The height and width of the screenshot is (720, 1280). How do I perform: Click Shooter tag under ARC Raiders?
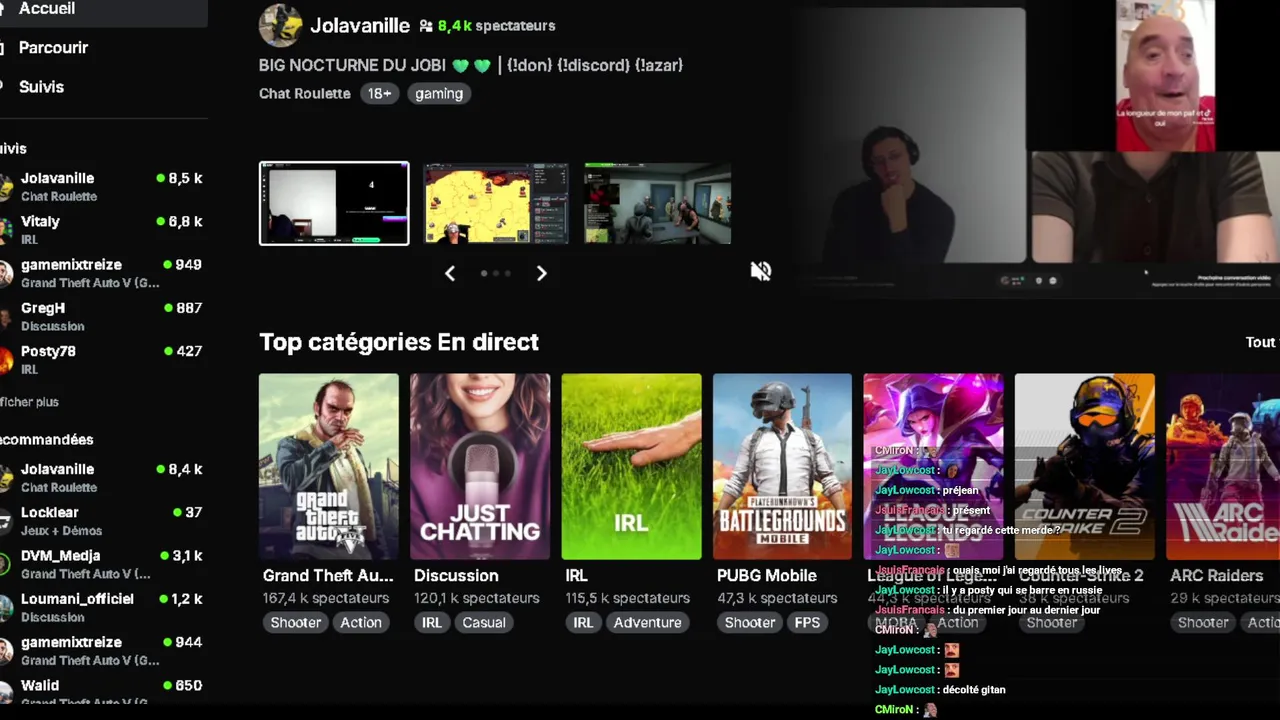point(1203,622)
